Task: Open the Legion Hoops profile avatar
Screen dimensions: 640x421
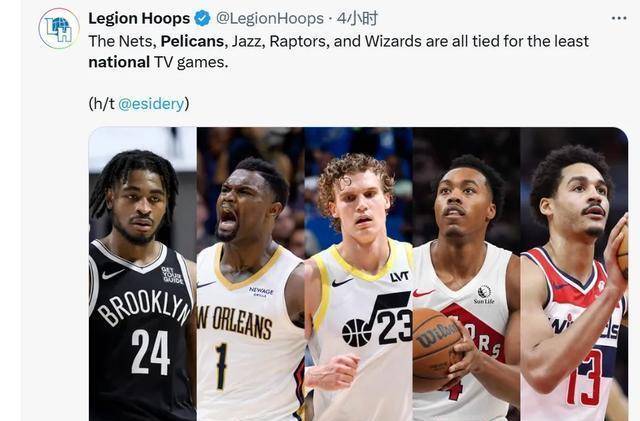Action: click(x=59, y=29)
